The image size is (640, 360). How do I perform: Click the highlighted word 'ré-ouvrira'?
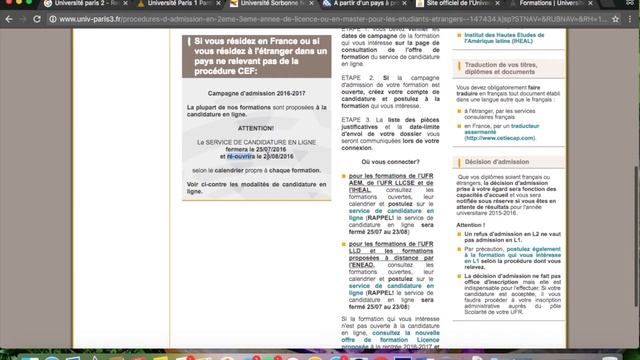pyautogui.click(x=241, y=156)
